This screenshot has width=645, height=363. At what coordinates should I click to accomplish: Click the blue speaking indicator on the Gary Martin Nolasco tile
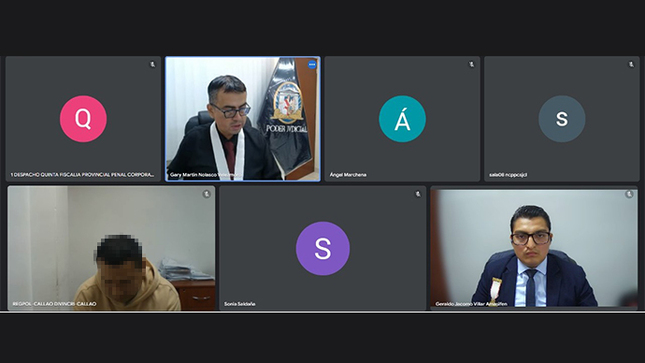[x=312, y=65]
